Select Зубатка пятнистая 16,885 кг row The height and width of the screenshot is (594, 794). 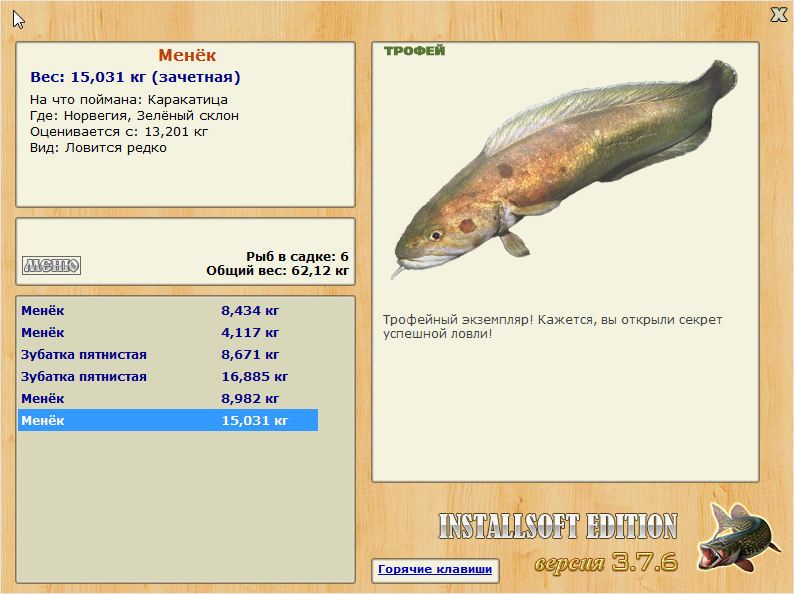(x=168, y=377)
